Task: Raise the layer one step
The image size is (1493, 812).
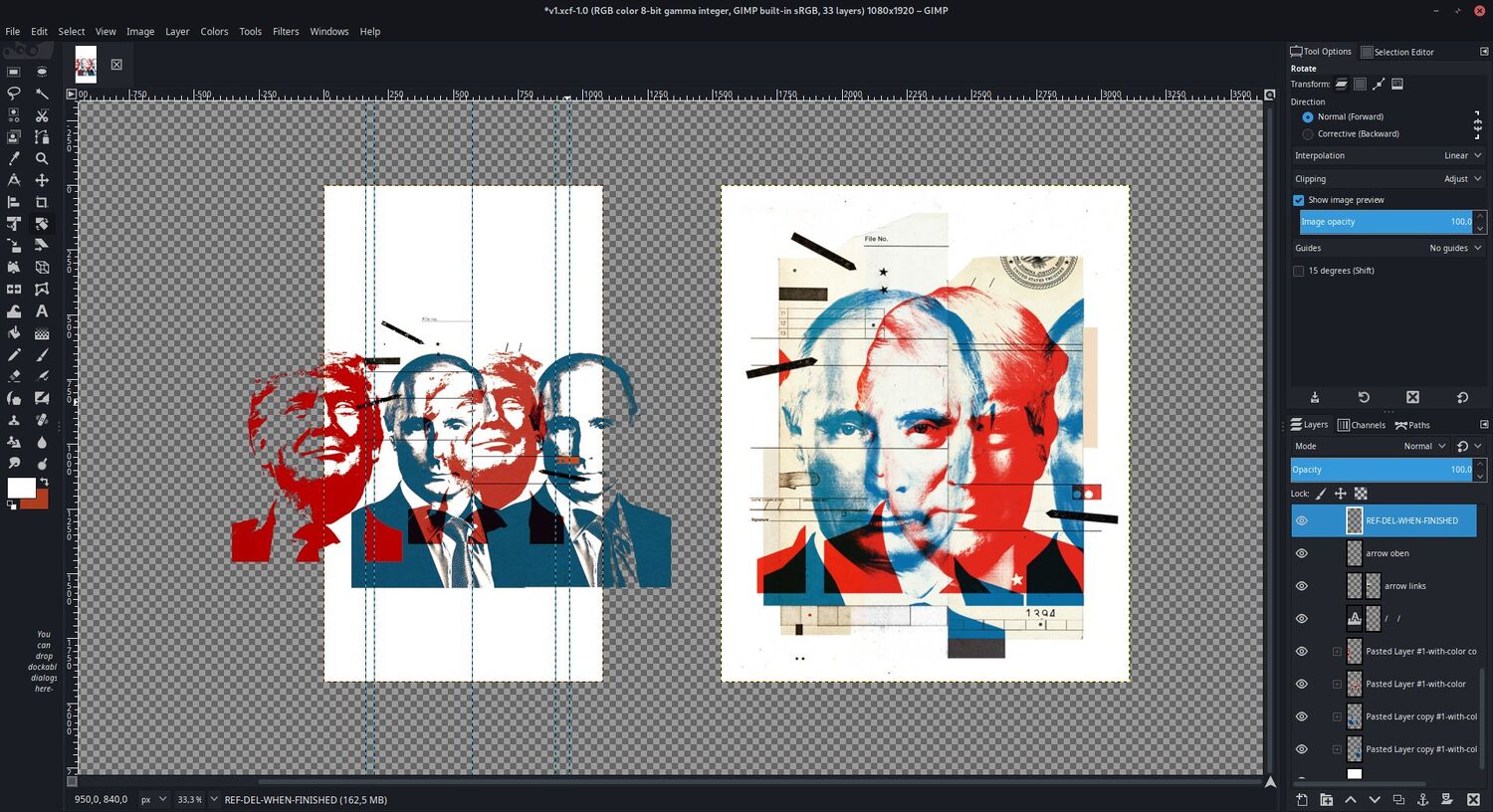Action: (x=1351, y=799)
